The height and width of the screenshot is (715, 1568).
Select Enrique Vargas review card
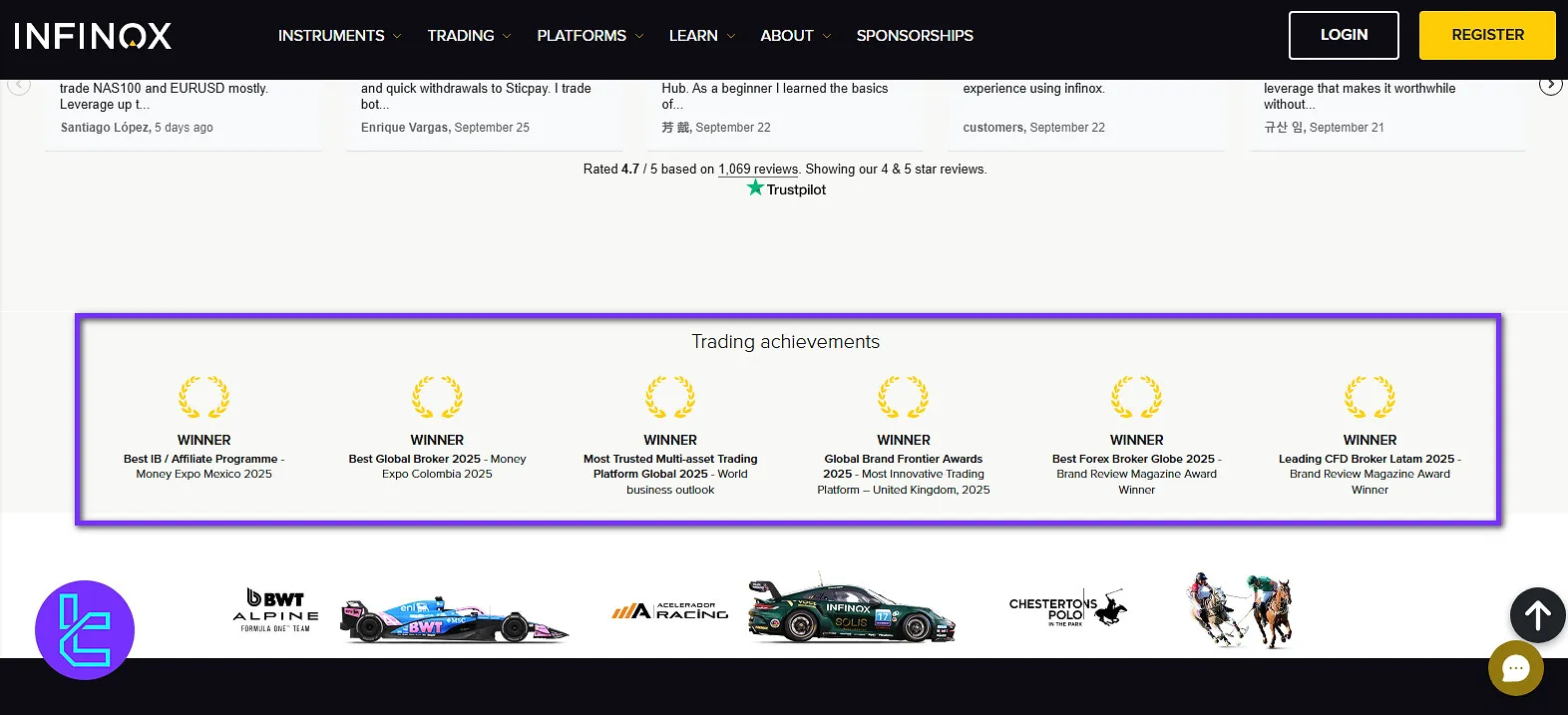pyautogui.click(x=485, y=114)
